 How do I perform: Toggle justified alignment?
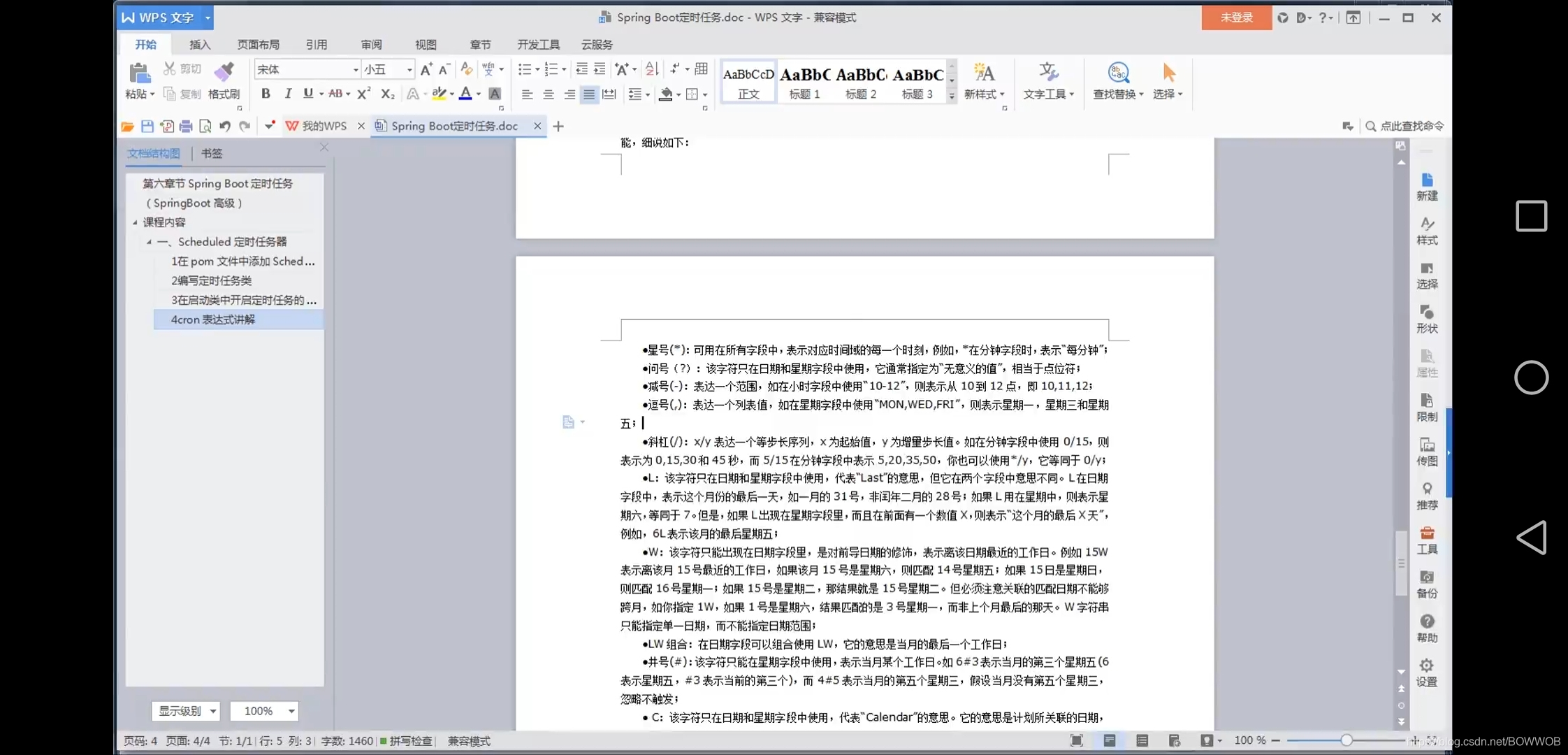click(589, 94)
